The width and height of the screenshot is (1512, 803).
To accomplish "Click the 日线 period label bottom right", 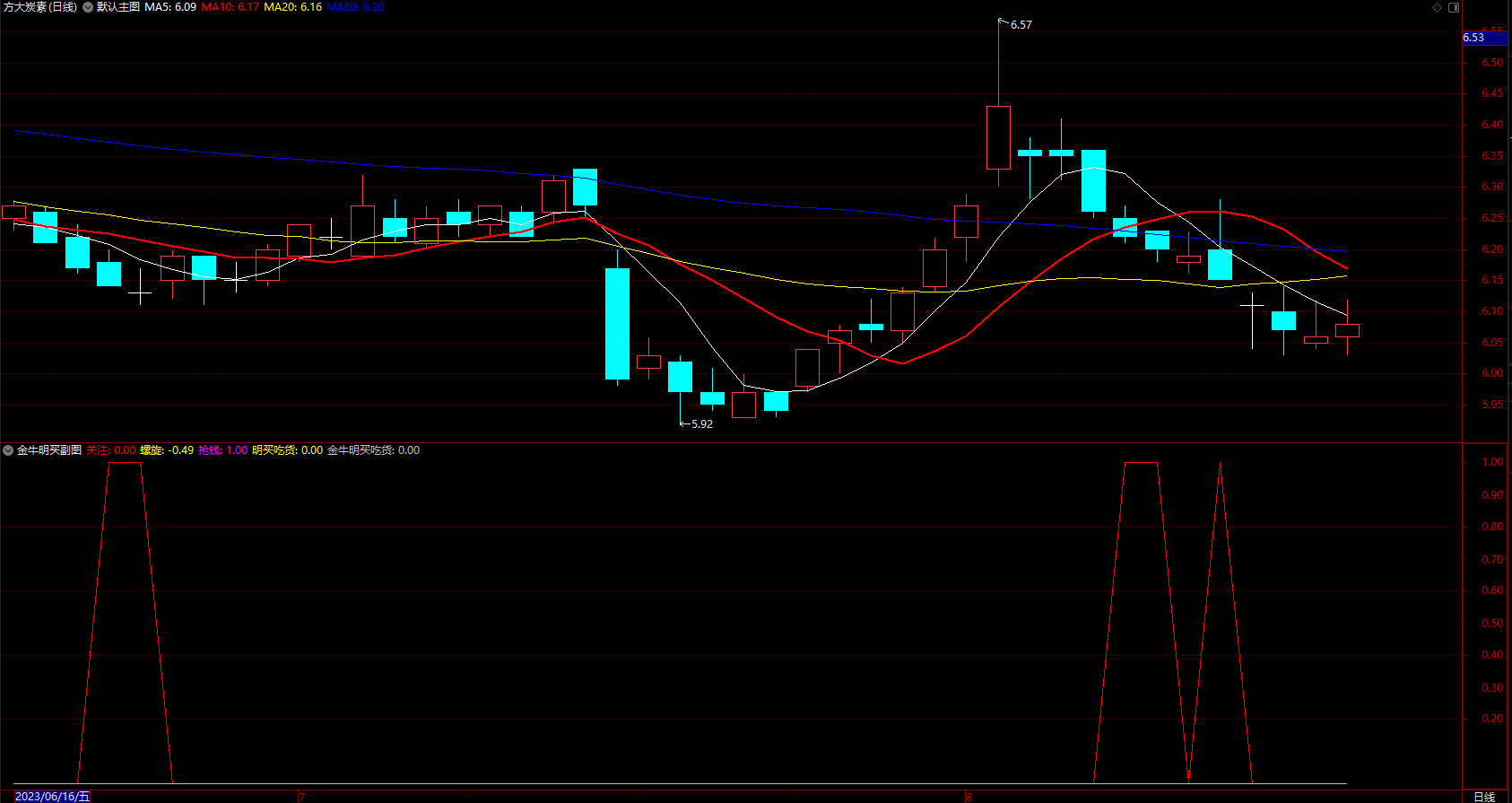I will point(1484,796).
